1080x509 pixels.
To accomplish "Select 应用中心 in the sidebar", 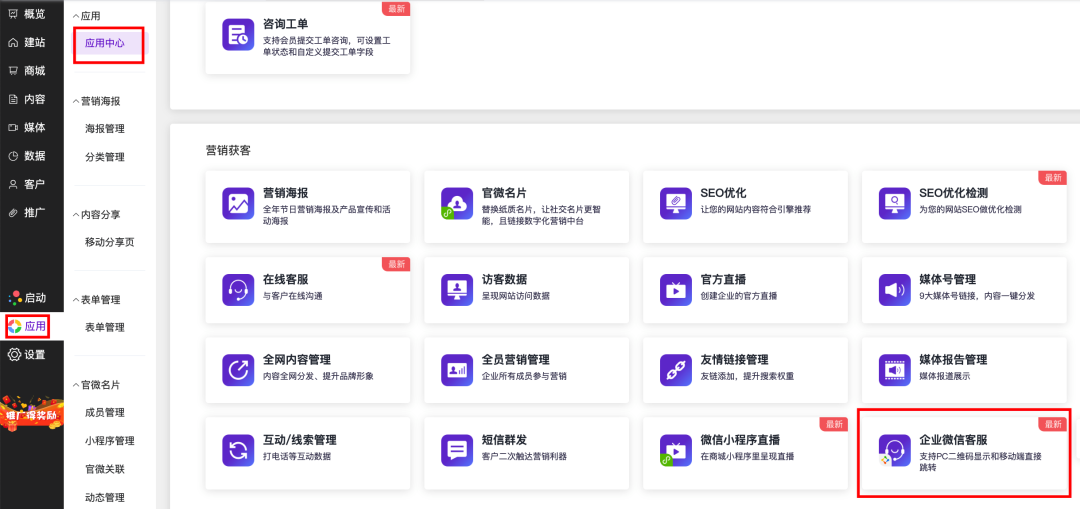I will 105,44.
